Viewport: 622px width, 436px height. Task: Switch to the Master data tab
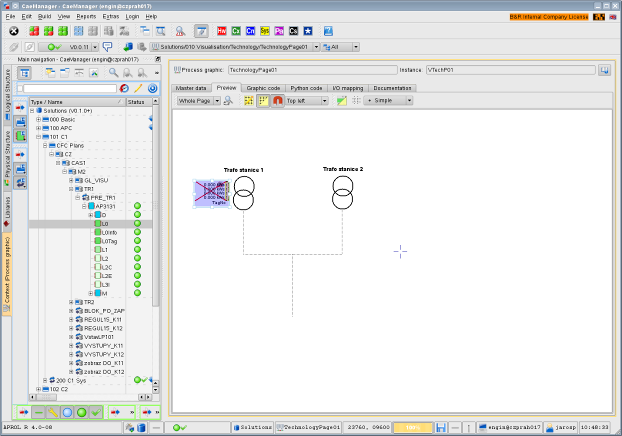tap(191, 88)
